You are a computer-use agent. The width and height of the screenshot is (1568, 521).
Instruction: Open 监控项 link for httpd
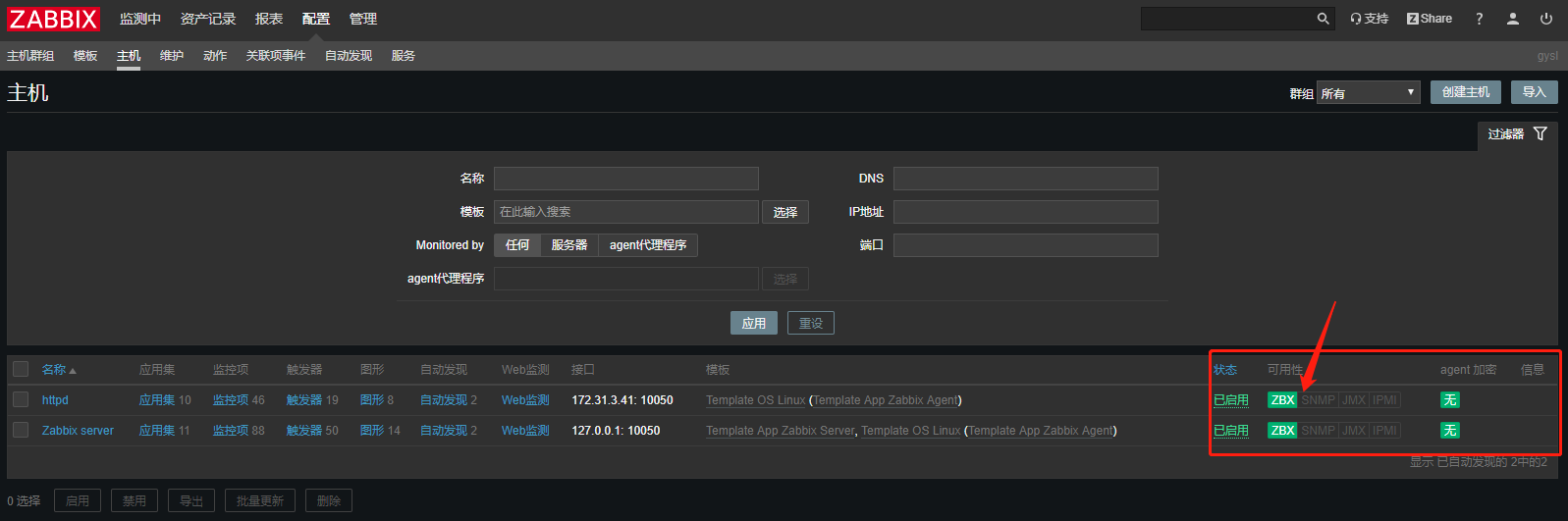pyautogui.click(x=231, y=400)
